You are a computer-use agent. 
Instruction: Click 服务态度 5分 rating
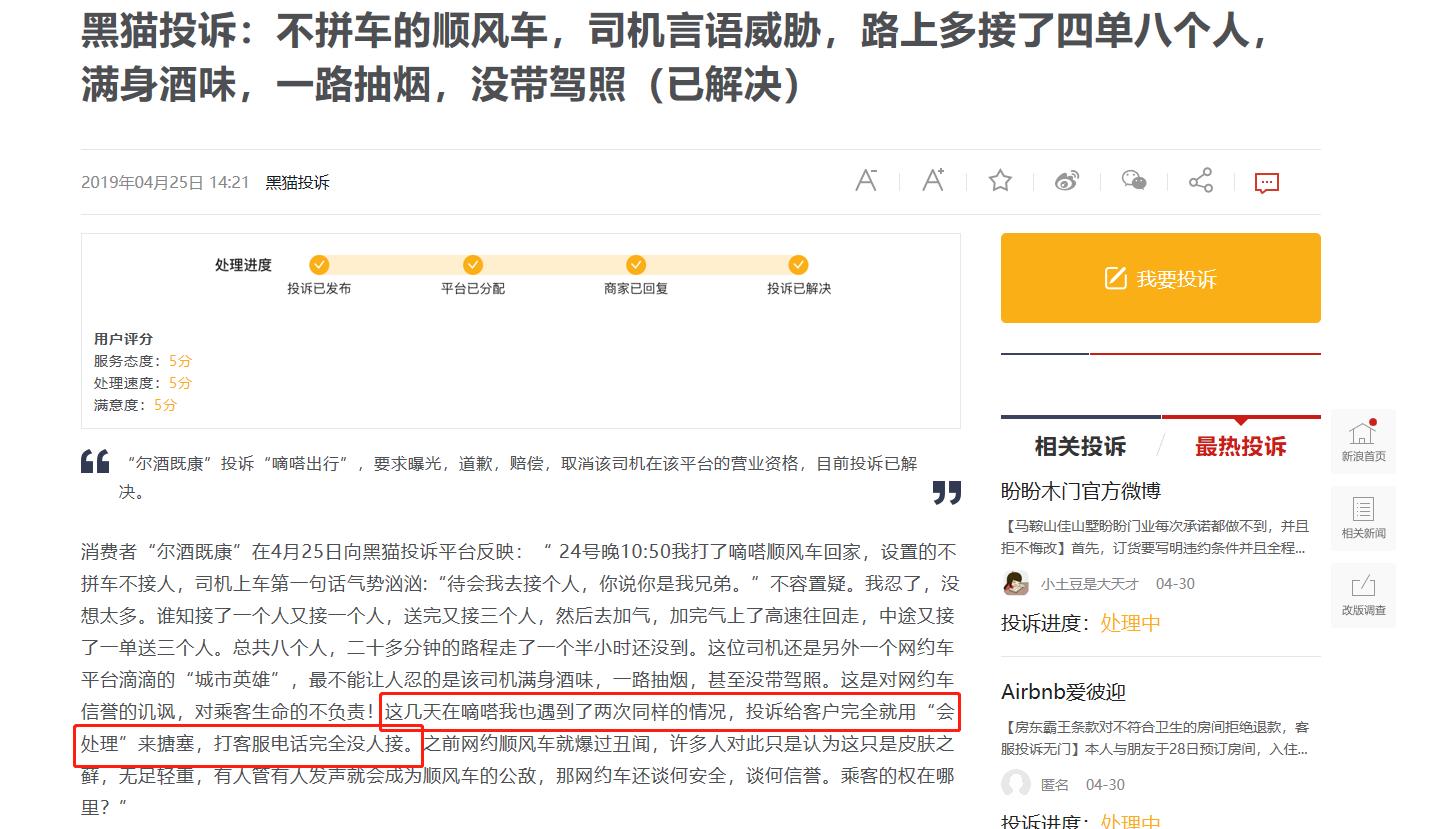click(x=143, y=361)
